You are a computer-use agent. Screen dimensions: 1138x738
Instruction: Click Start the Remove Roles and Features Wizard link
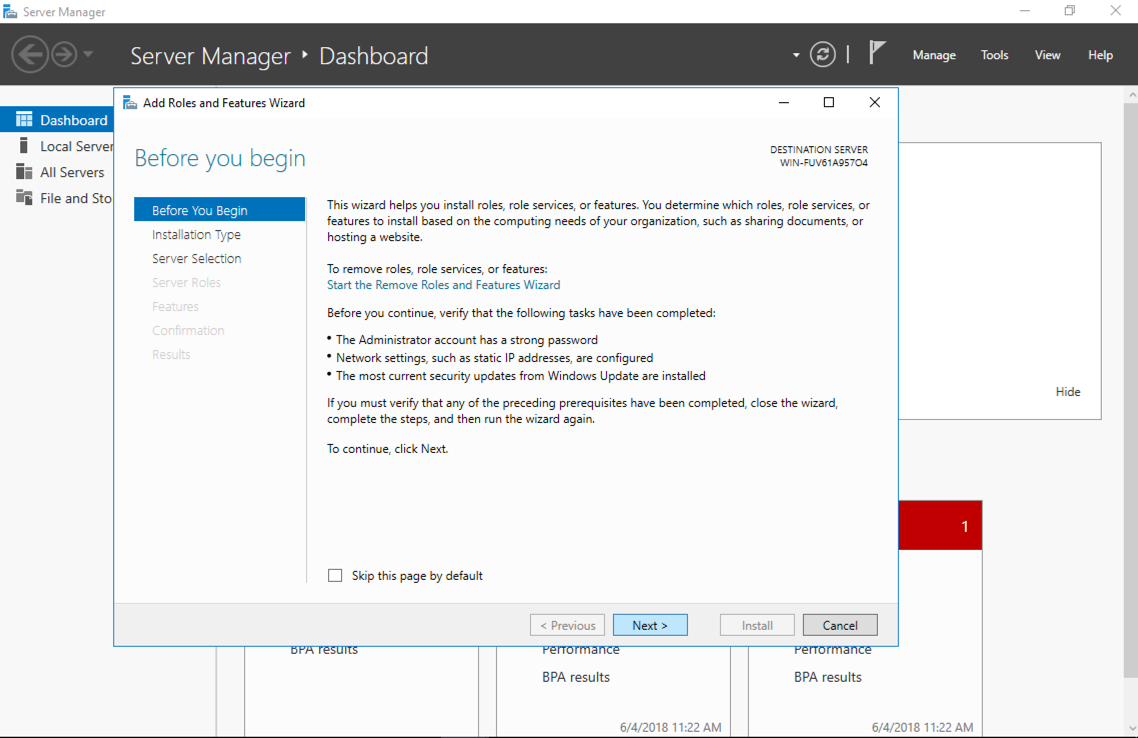pyautogui.click(x=443, y=285)
